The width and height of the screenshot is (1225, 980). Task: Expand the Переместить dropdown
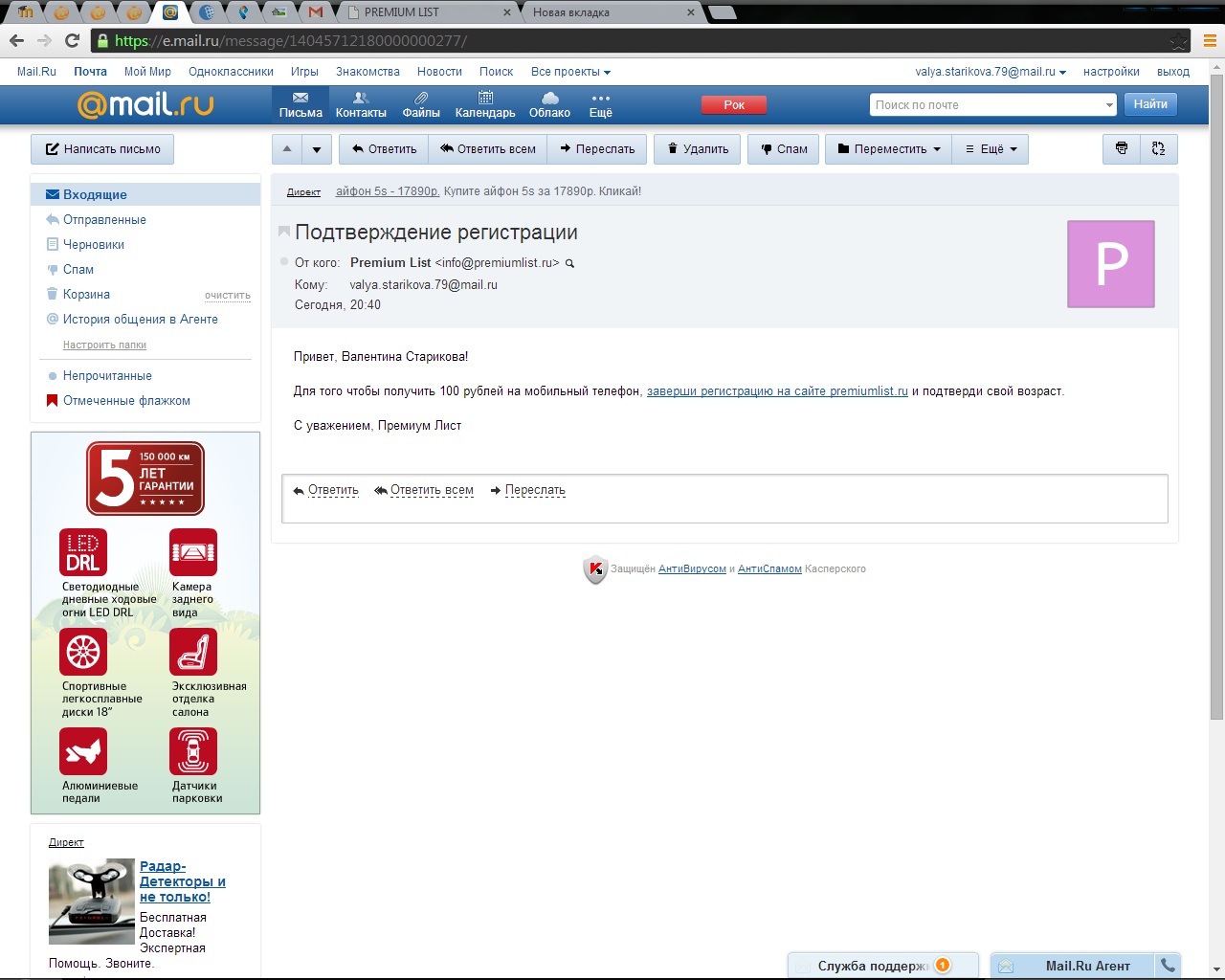coord(889,149)
